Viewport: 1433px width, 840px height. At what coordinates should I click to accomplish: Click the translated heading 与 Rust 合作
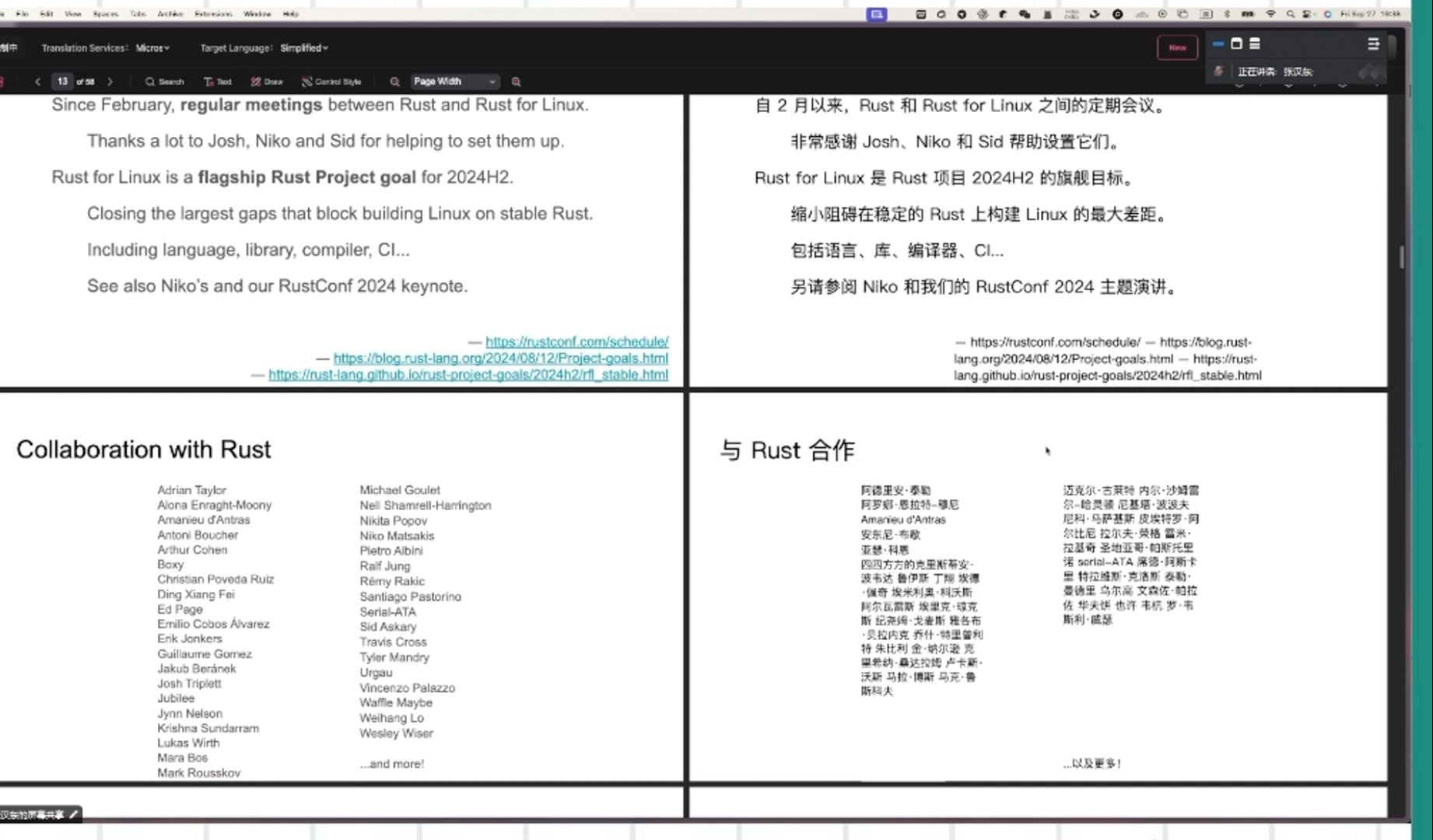pyautogui.click(x=787, y=450)
